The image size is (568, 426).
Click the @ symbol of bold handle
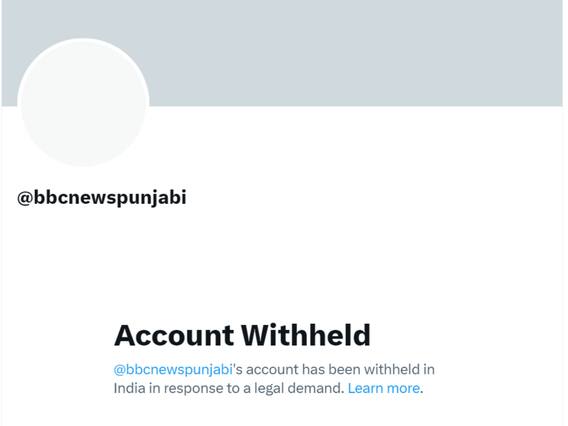pyautogui.click(x=25, y=198)
